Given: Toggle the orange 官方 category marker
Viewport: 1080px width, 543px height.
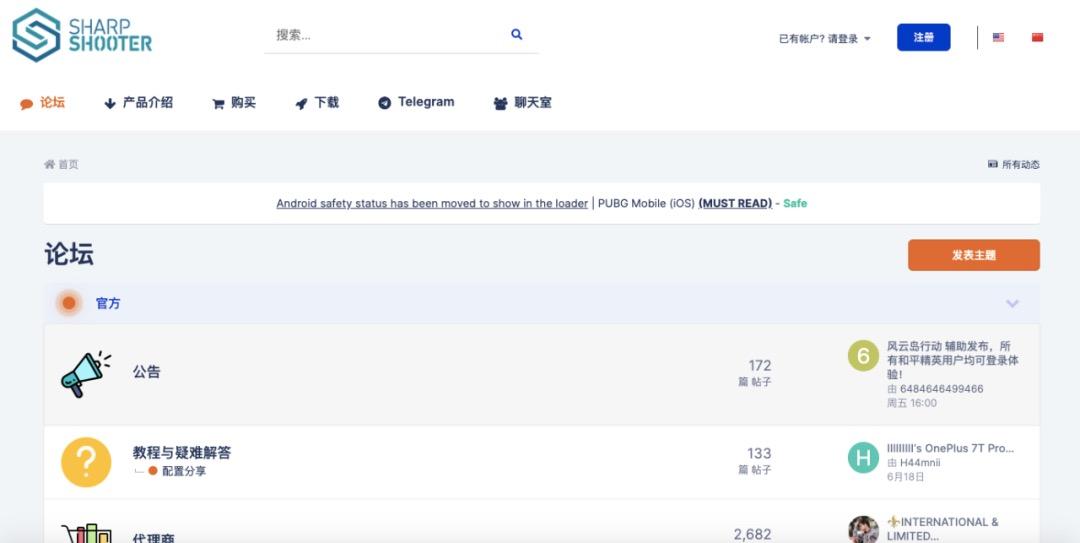Looking at the screenshot, I should (69, 303).
